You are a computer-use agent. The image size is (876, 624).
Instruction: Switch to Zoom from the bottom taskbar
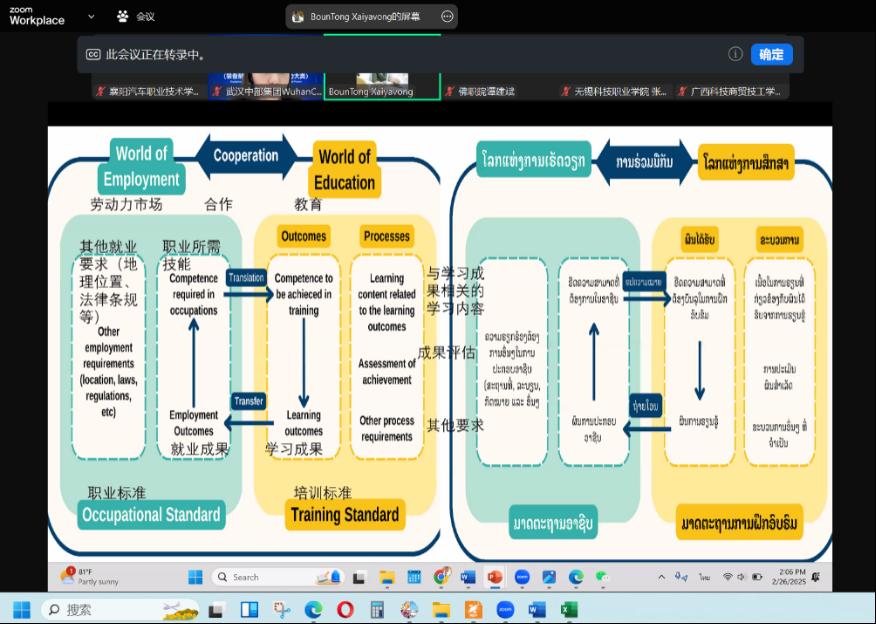pyautogui.click(x=504, y=608)
